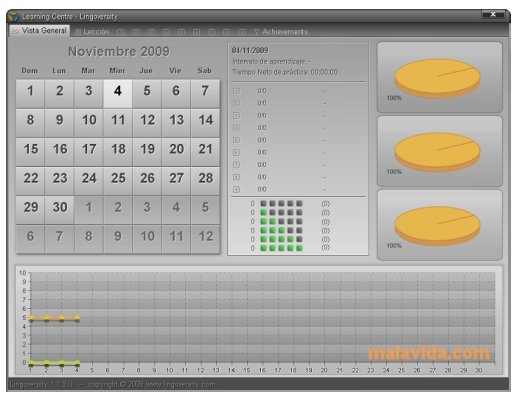Click the level row with three green squares
Viewport: 515px width, 400px height.
click(290, 230)
